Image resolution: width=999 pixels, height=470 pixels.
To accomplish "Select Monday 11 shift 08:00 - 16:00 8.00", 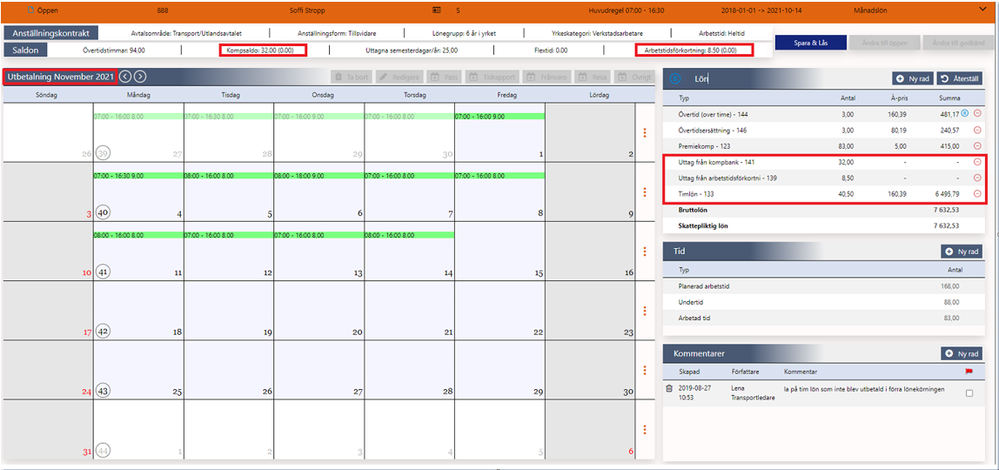I will [x=138, y=235].
